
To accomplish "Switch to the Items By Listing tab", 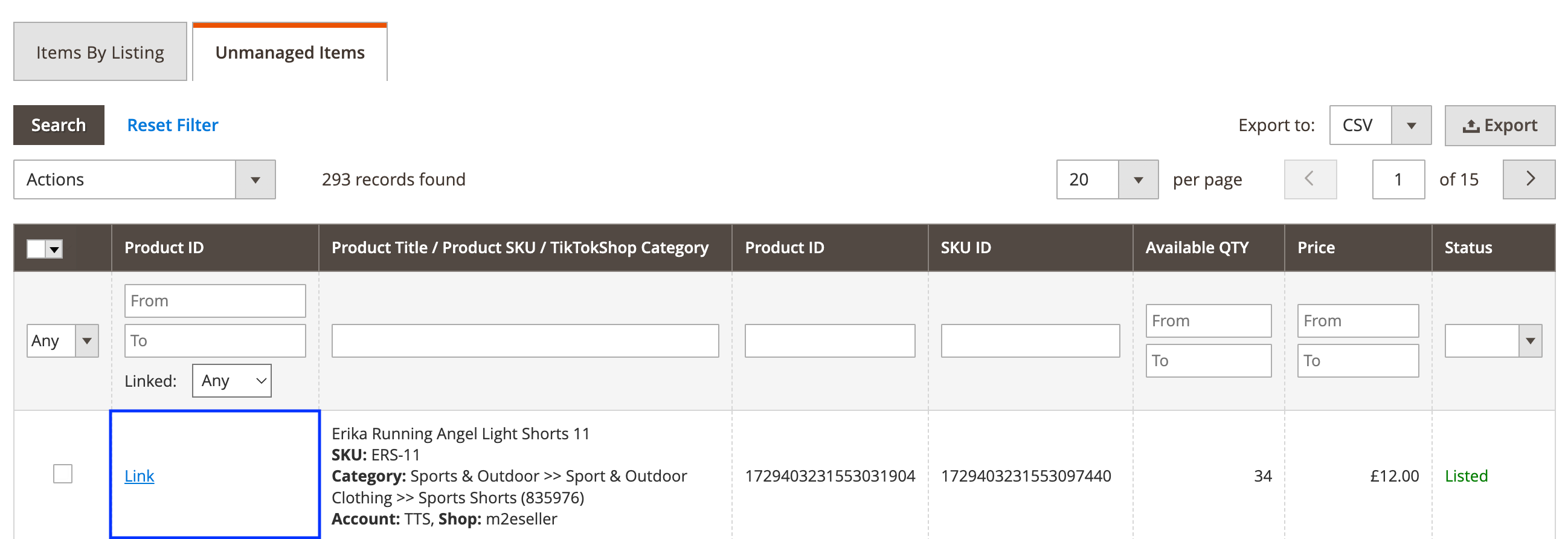I will coord(100,53).
